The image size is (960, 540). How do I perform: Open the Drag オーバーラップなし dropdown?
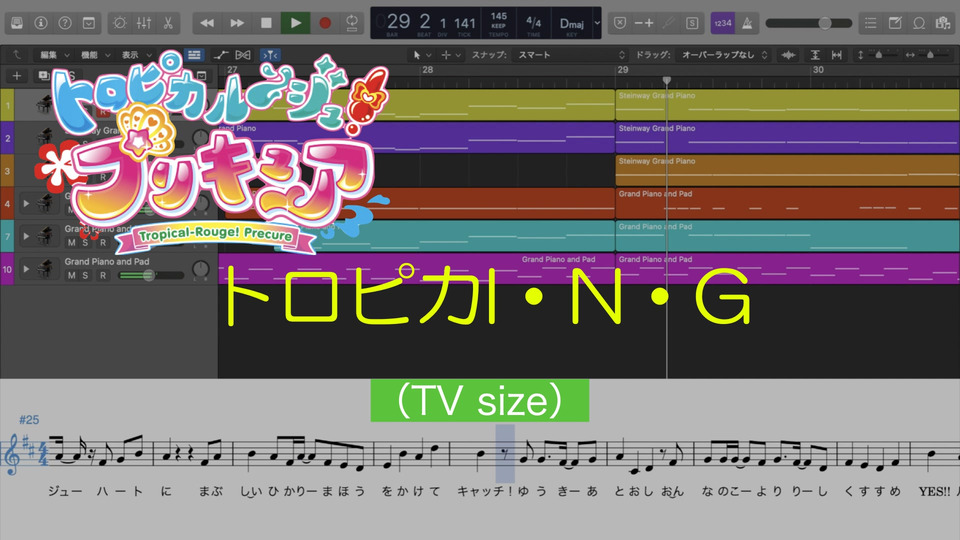tap(725, 55)
